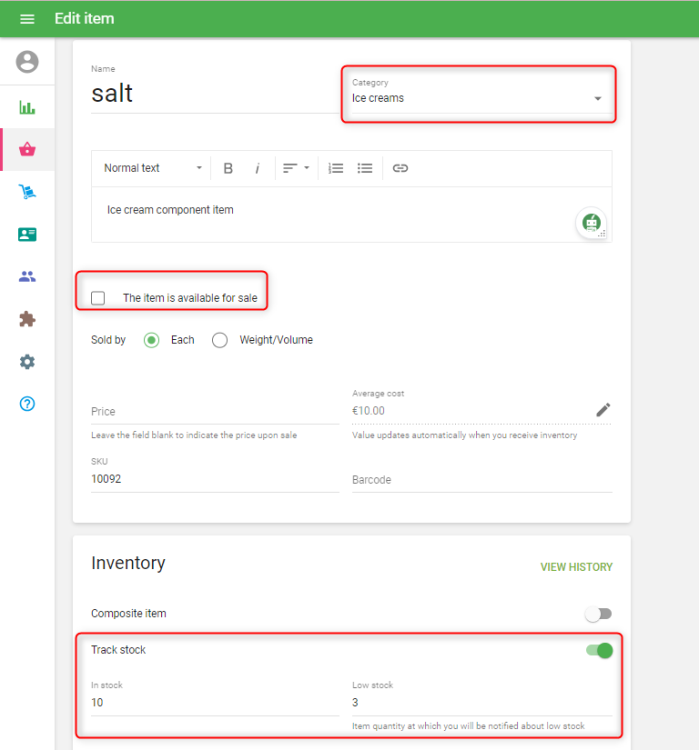The image size is (699, 750).
Task: Open Integrations puzzle piece icon
Action: 27,320
